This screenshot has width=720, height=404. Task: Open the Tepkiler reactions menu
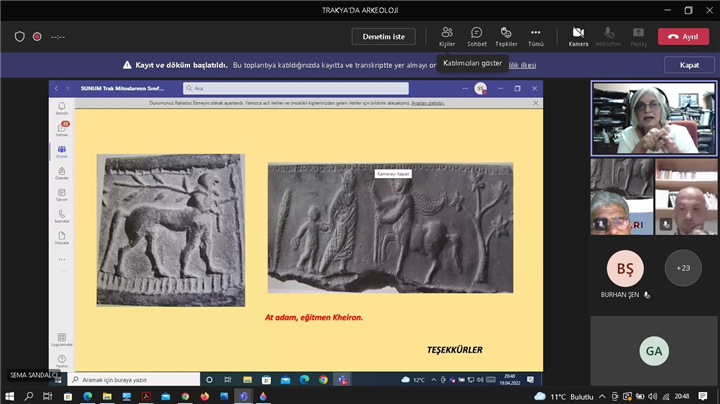(x=506, y=37)
